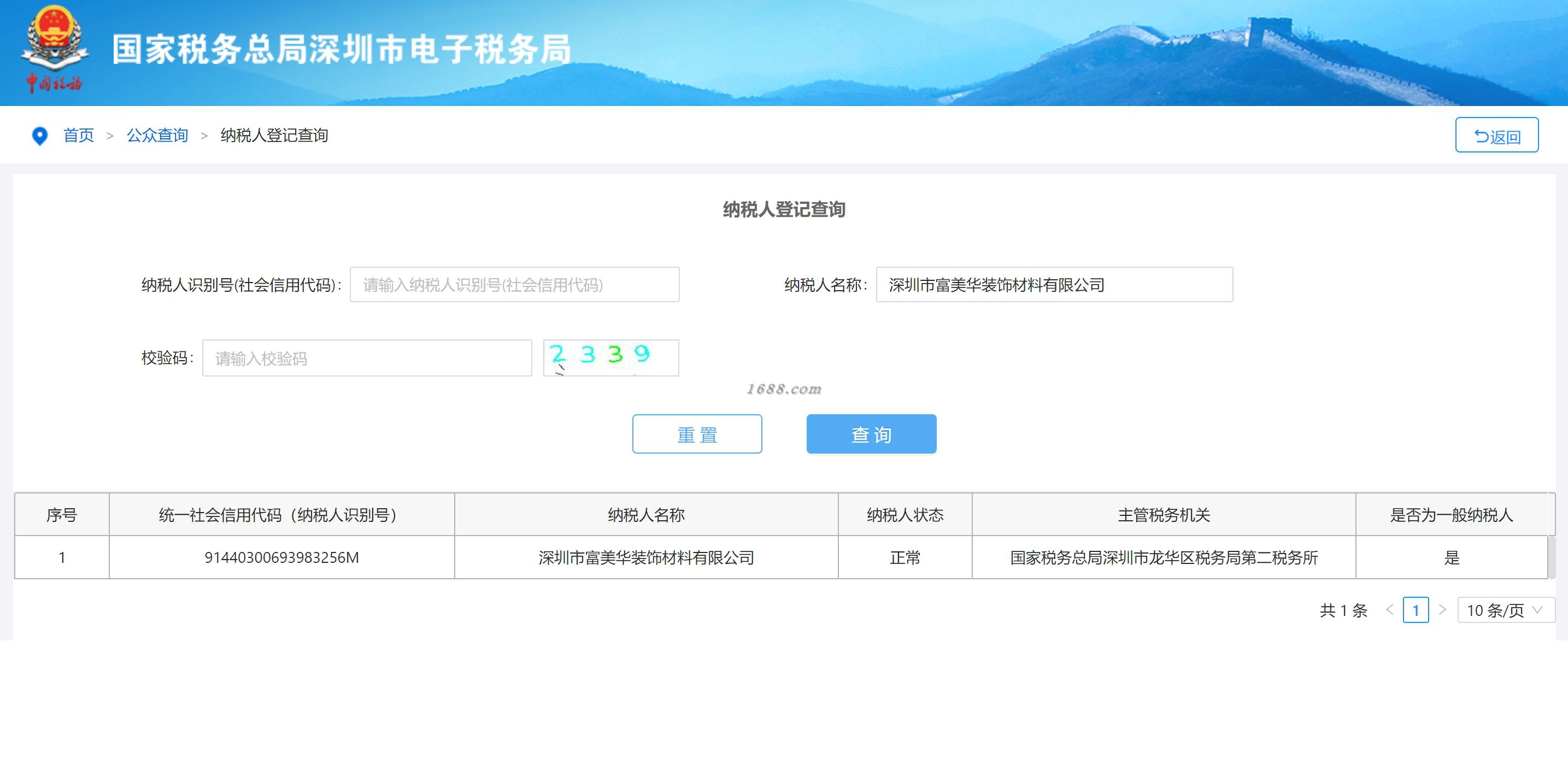Click the 查询 search button

[871, 434]
